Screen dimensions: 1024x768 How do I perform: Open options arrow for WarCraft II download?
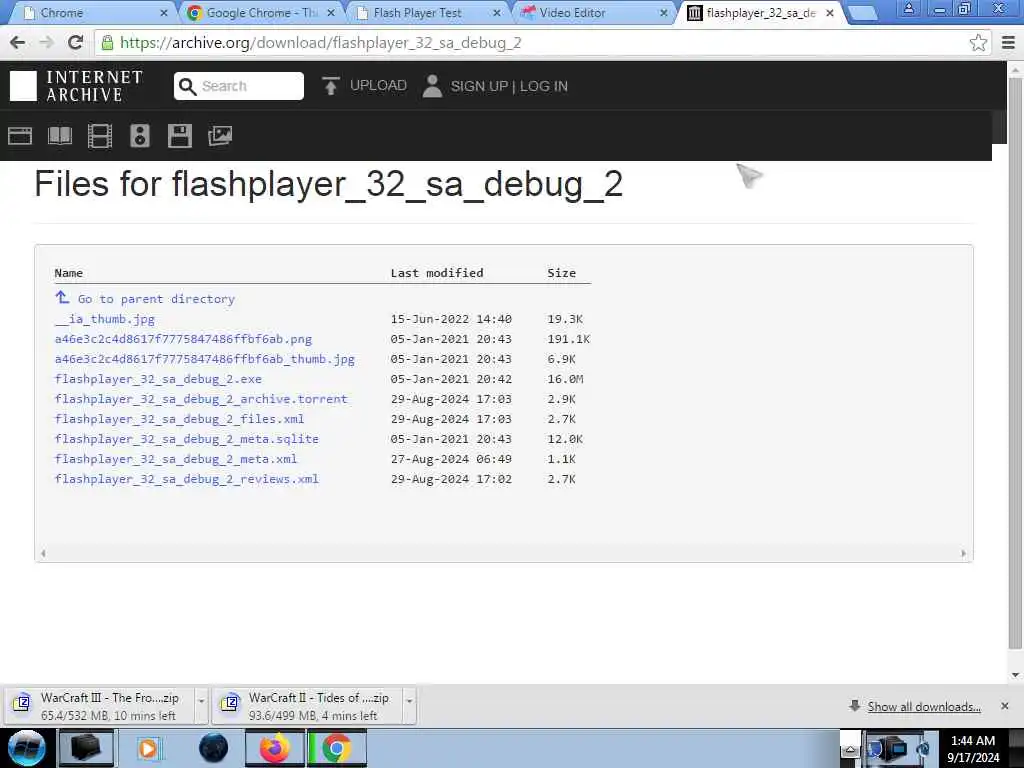pos(409,701)
